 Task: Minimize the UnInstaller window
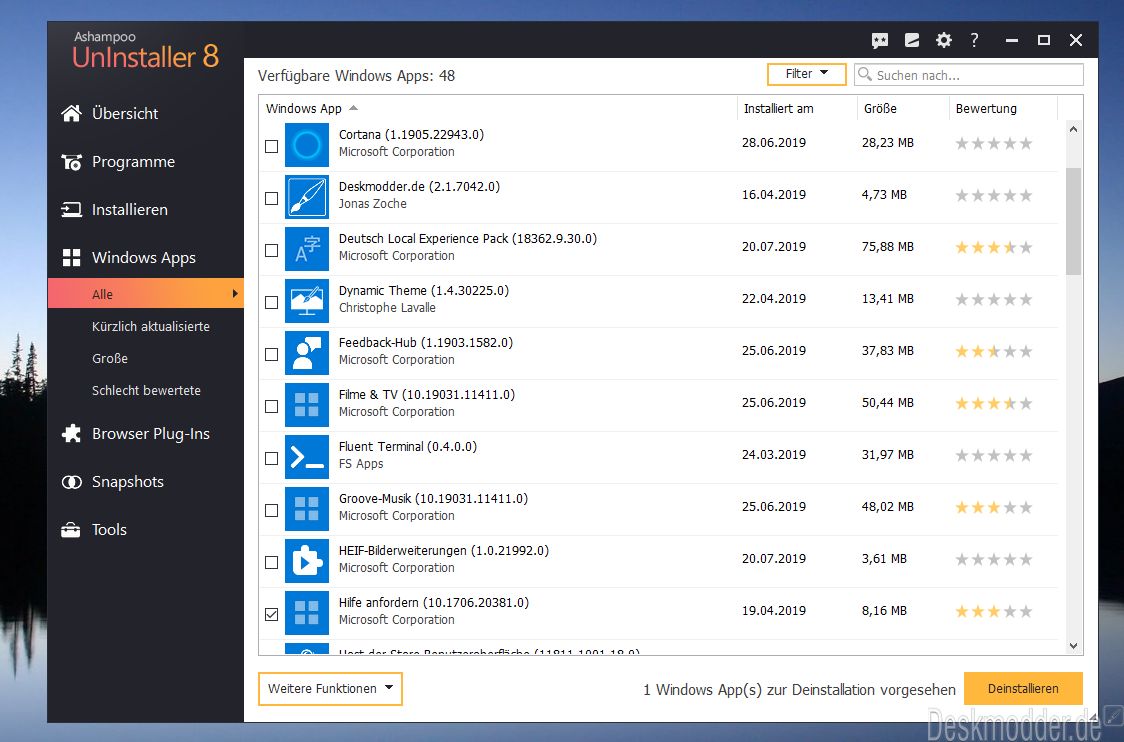[x=1011, y=40]
